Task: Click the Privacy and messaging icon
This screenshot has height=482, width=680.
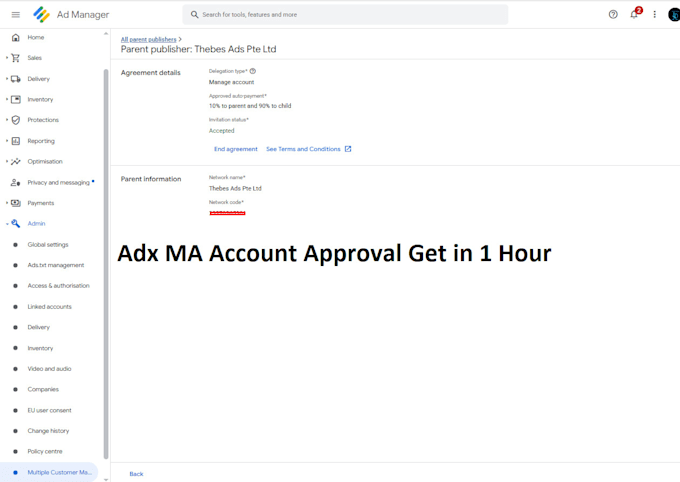Action: coord(16,183)
